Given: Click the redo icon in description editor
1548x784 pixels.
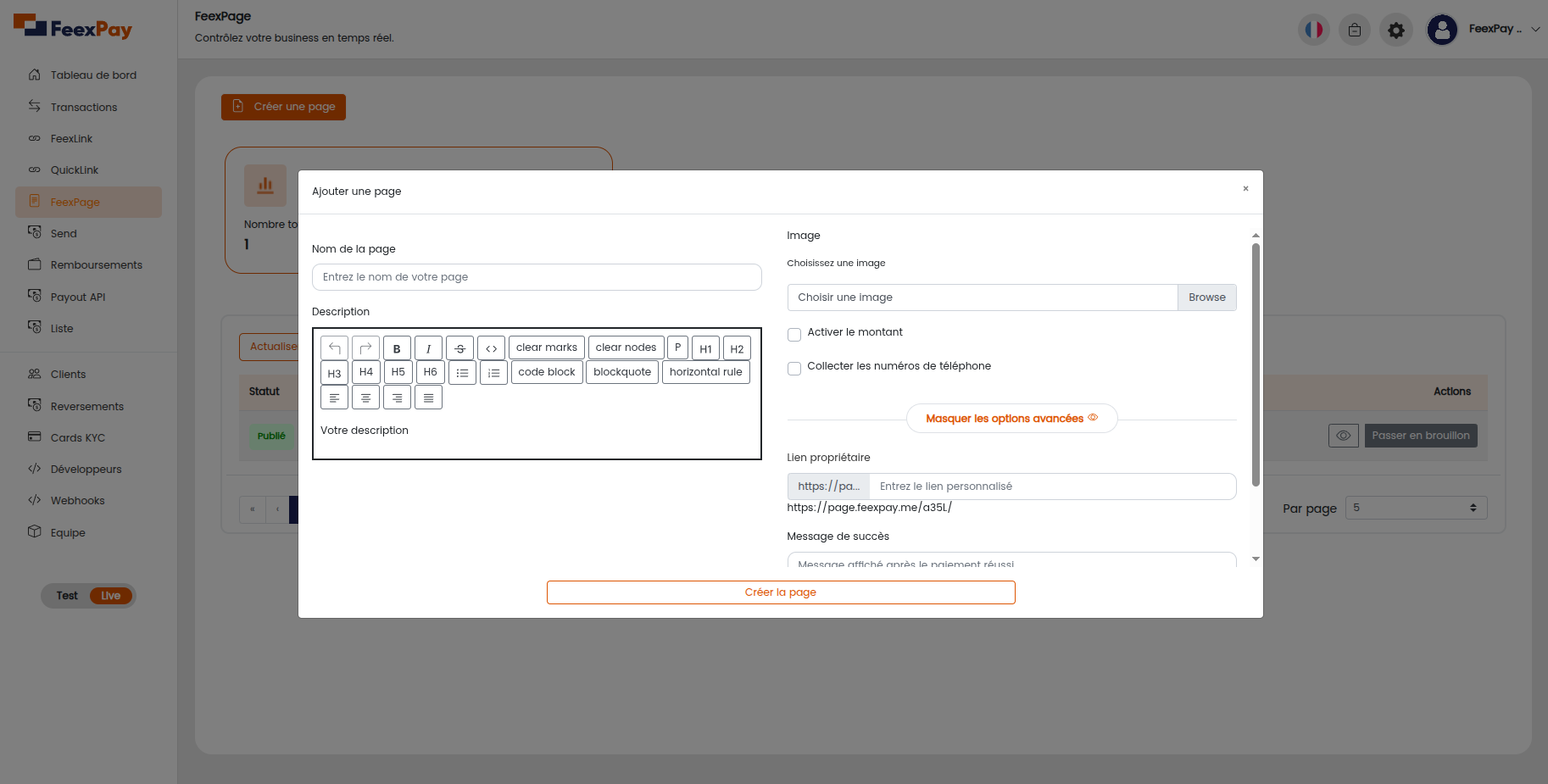Looking at the screenshot, I should pos(365,348).
